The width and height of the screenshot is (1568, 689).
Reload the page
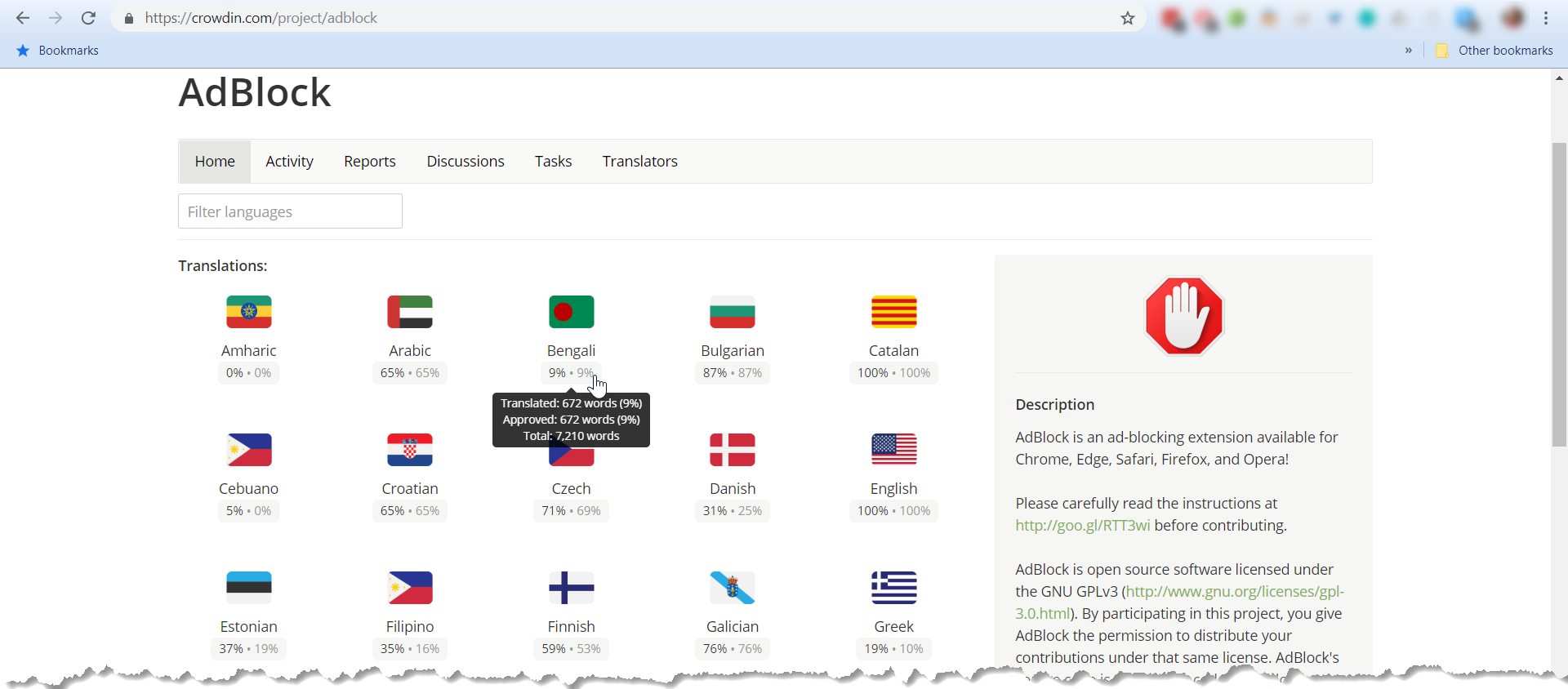[88, 18]
